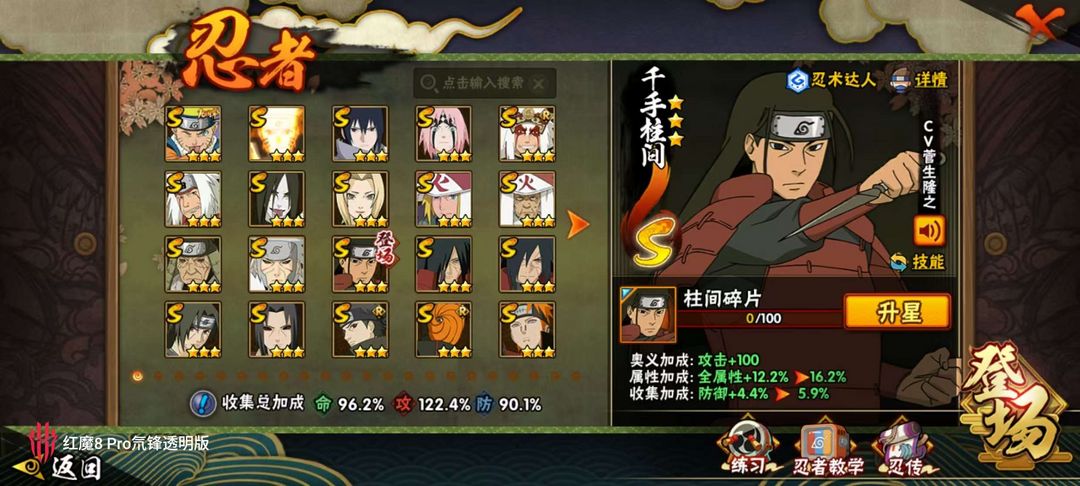This screenshot has width=1080, height=486.
Task: Tap the blue collection bonus info icon
Action: click(201, 404)
